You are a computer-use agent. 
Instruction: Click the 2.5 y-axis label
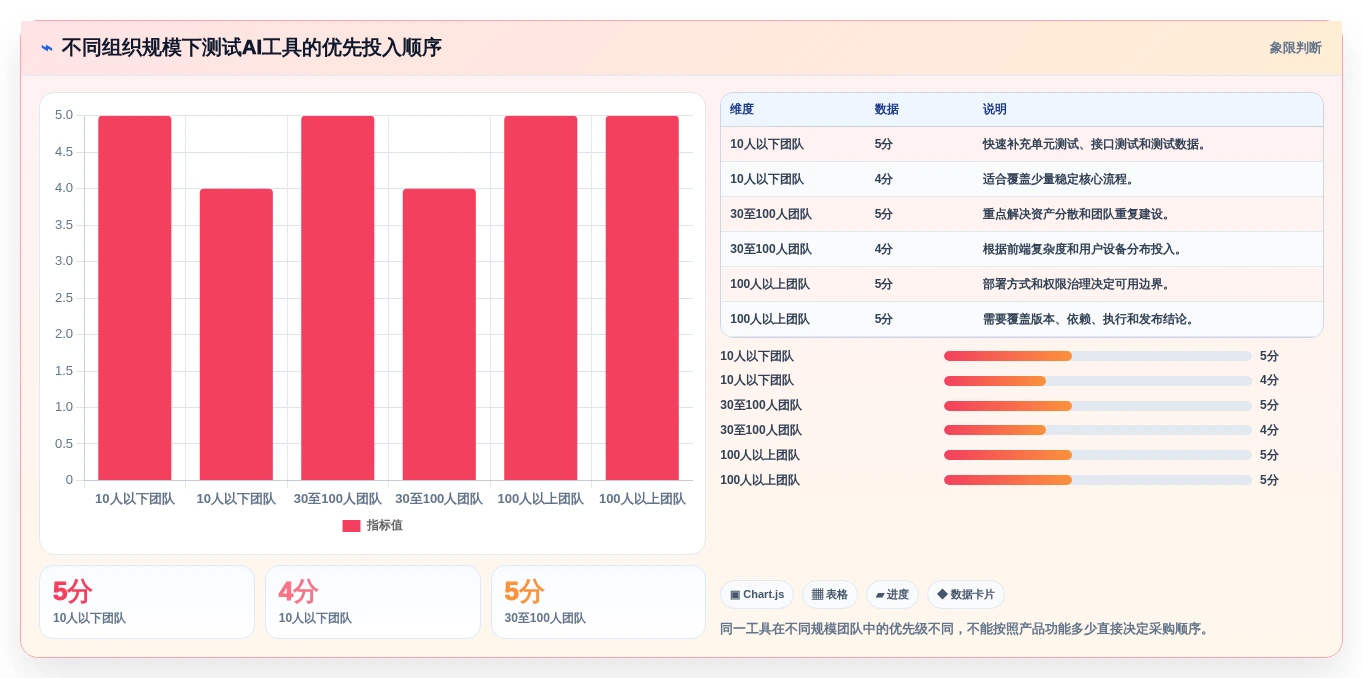point(63,298)
